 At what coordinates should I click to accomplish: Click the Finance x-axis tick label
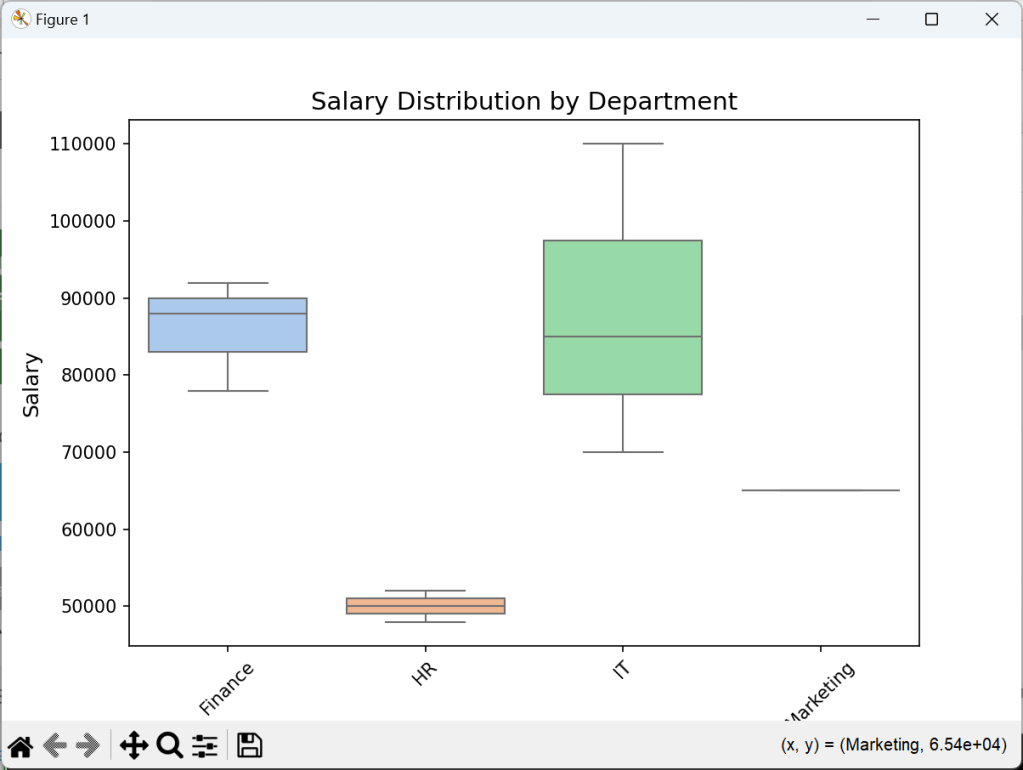[x=226, y=688]
